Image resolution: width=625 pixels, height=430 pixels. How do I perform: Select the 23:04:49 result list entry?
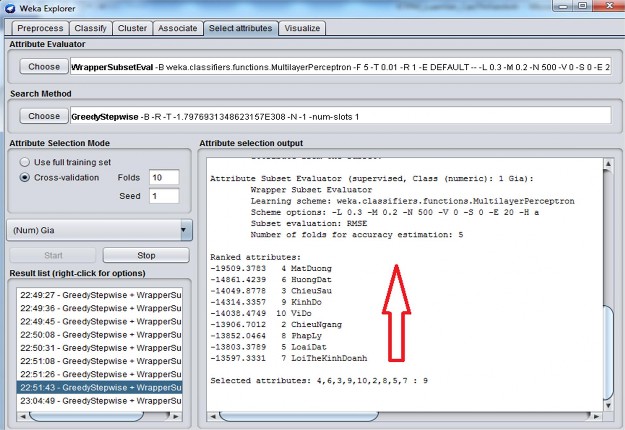[x=100, y=399]
